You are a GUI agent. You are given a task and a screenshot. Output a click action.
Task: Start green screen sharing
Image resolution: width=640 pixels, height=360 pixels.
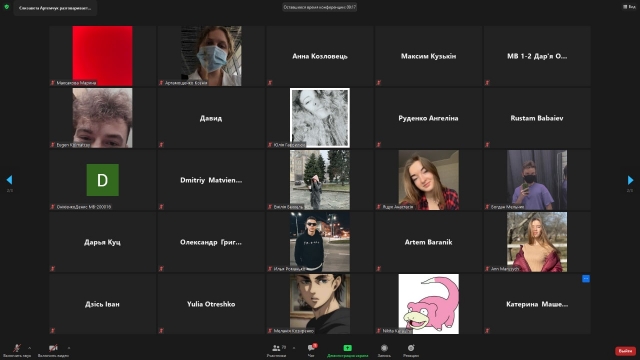[x=347, y=350]
